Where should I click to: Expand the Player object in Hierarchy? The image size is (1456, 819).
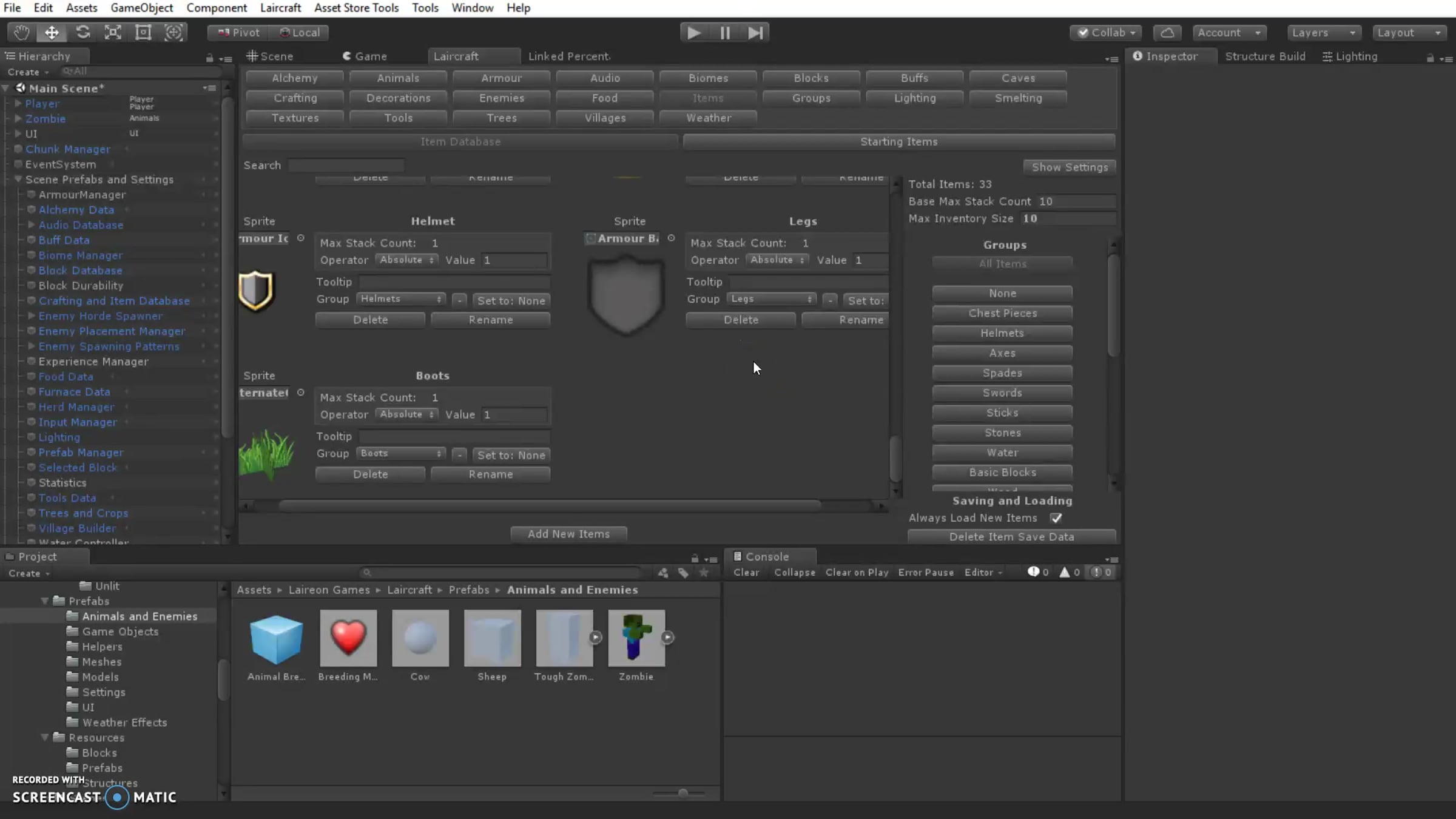pos(18,104)
